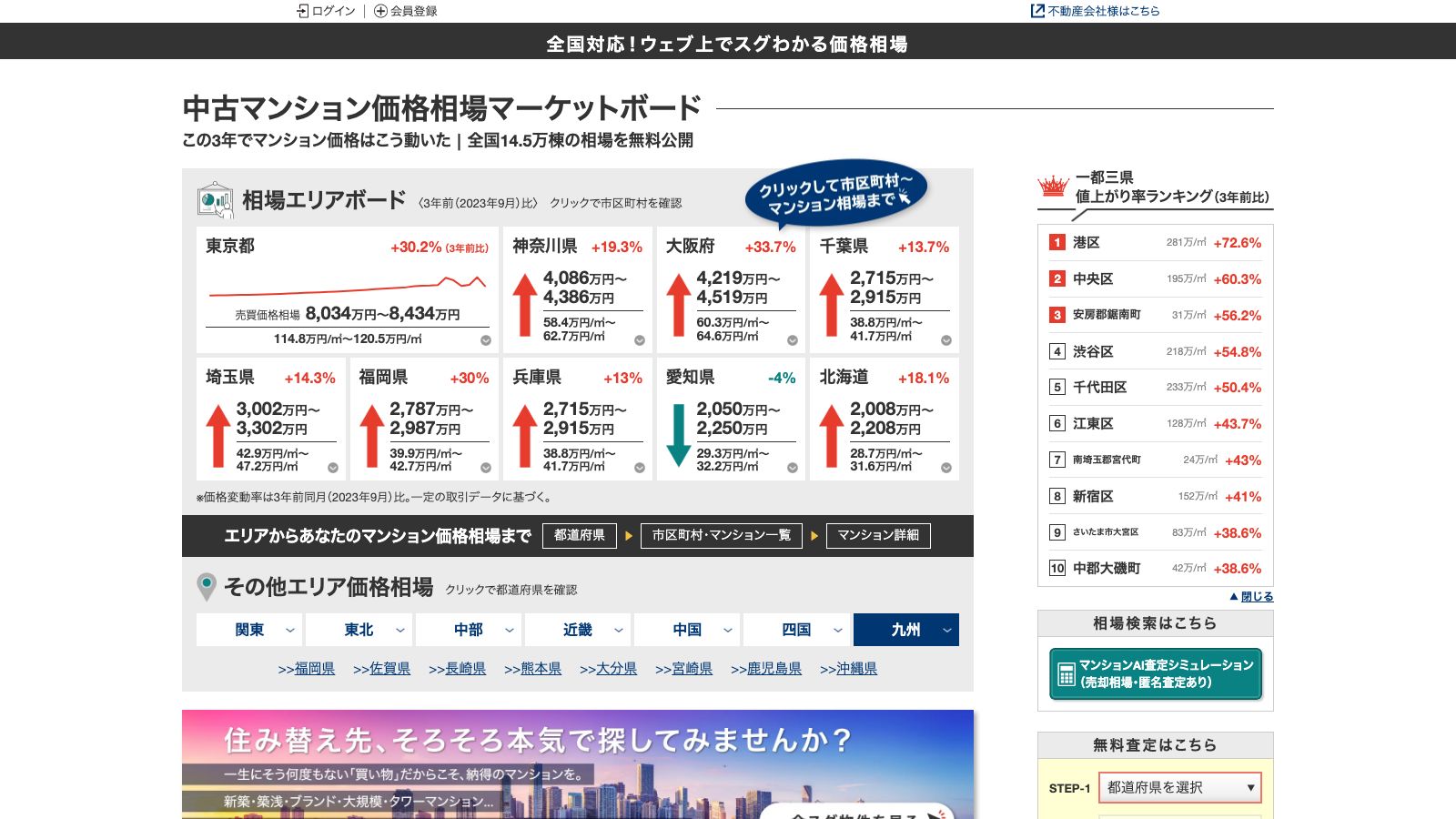
Task: Select the 九州 region tab
Action: click(x=906, y=630)
